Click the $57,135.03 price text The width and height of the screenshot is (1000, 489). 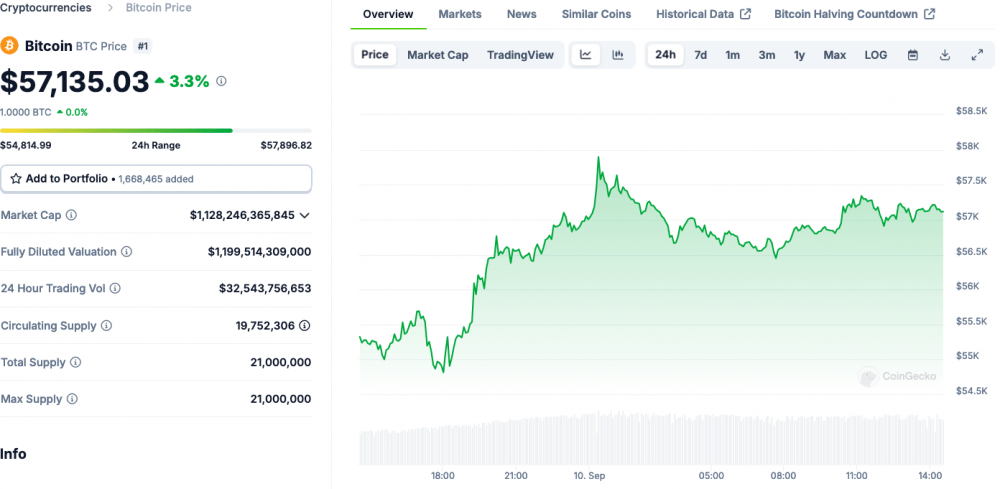tap(75, 82)
